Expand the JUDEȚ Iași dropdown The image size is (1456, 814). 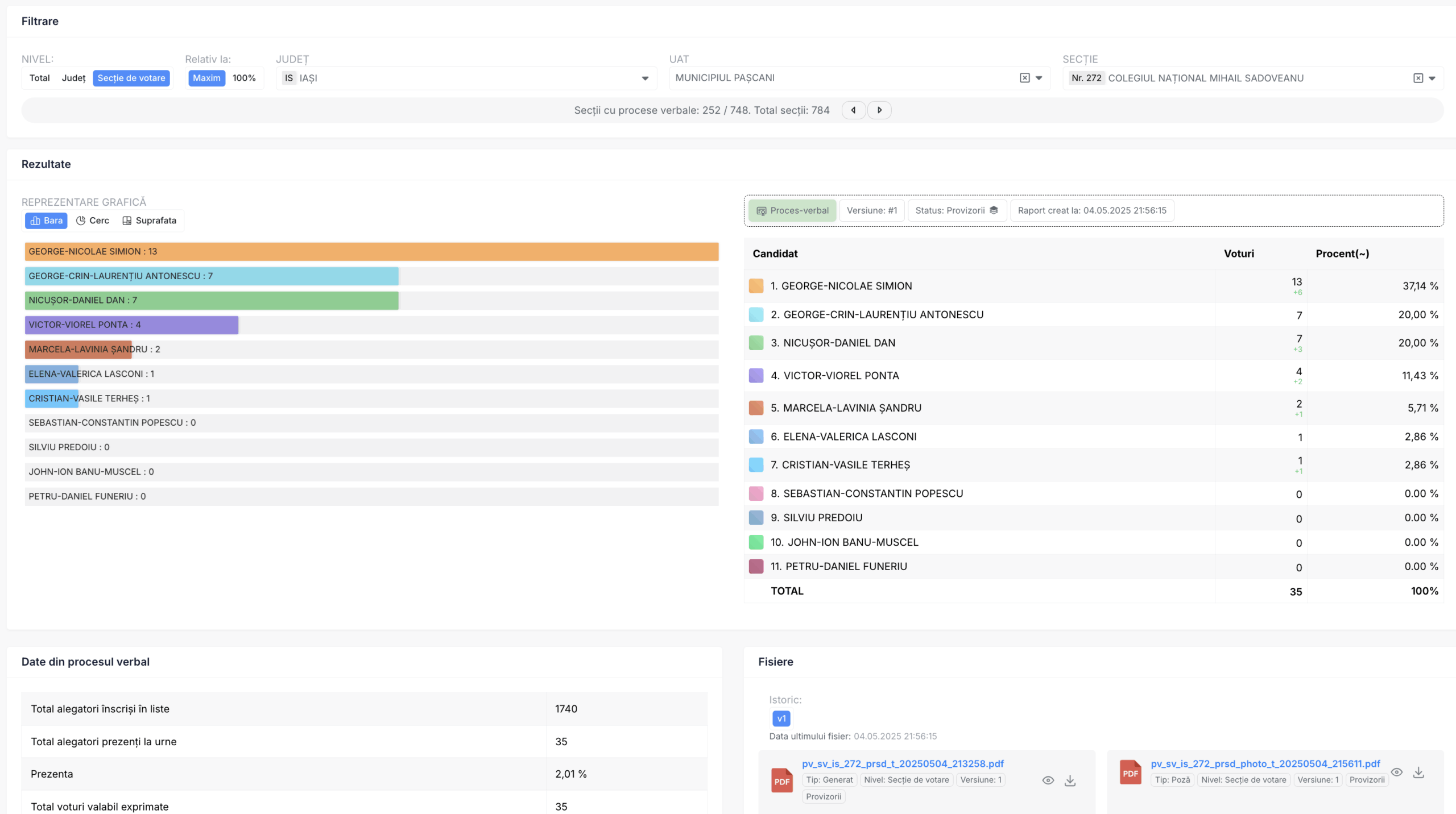click(645, 78)
